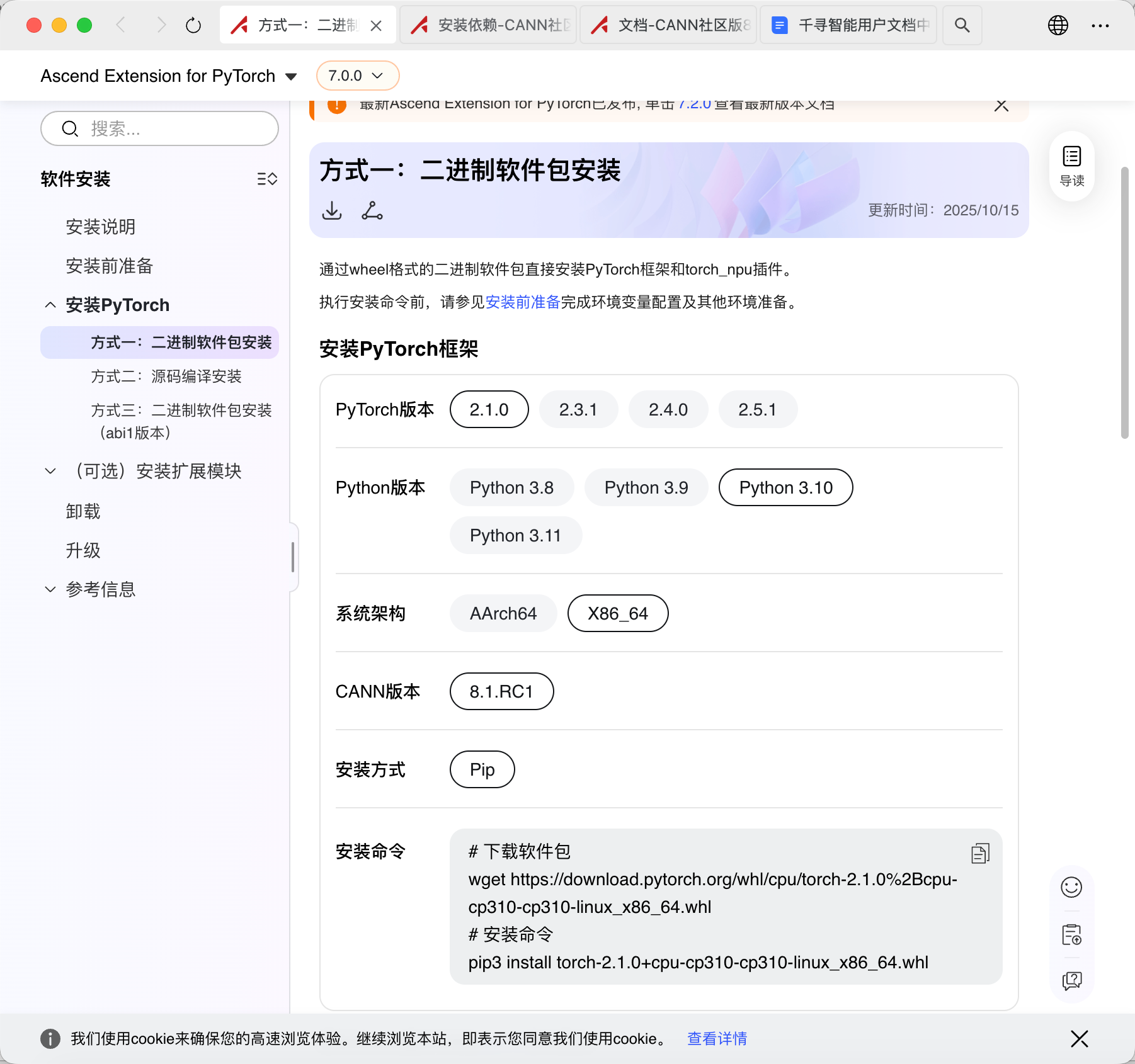Click the page vertical scrollbar
Screen dimensions: 1135x1064
click(x=1125, y=302)
